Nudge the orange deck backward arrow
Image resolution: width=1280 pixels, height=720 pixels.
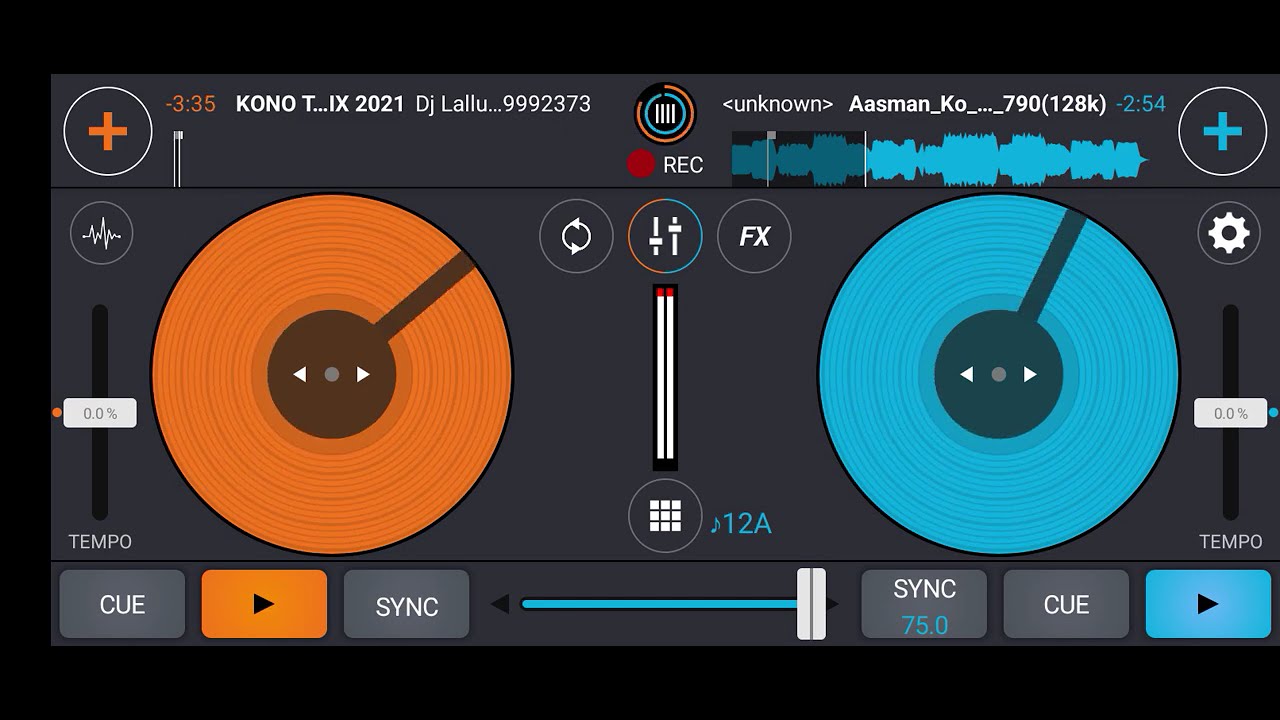click(299, 374)
